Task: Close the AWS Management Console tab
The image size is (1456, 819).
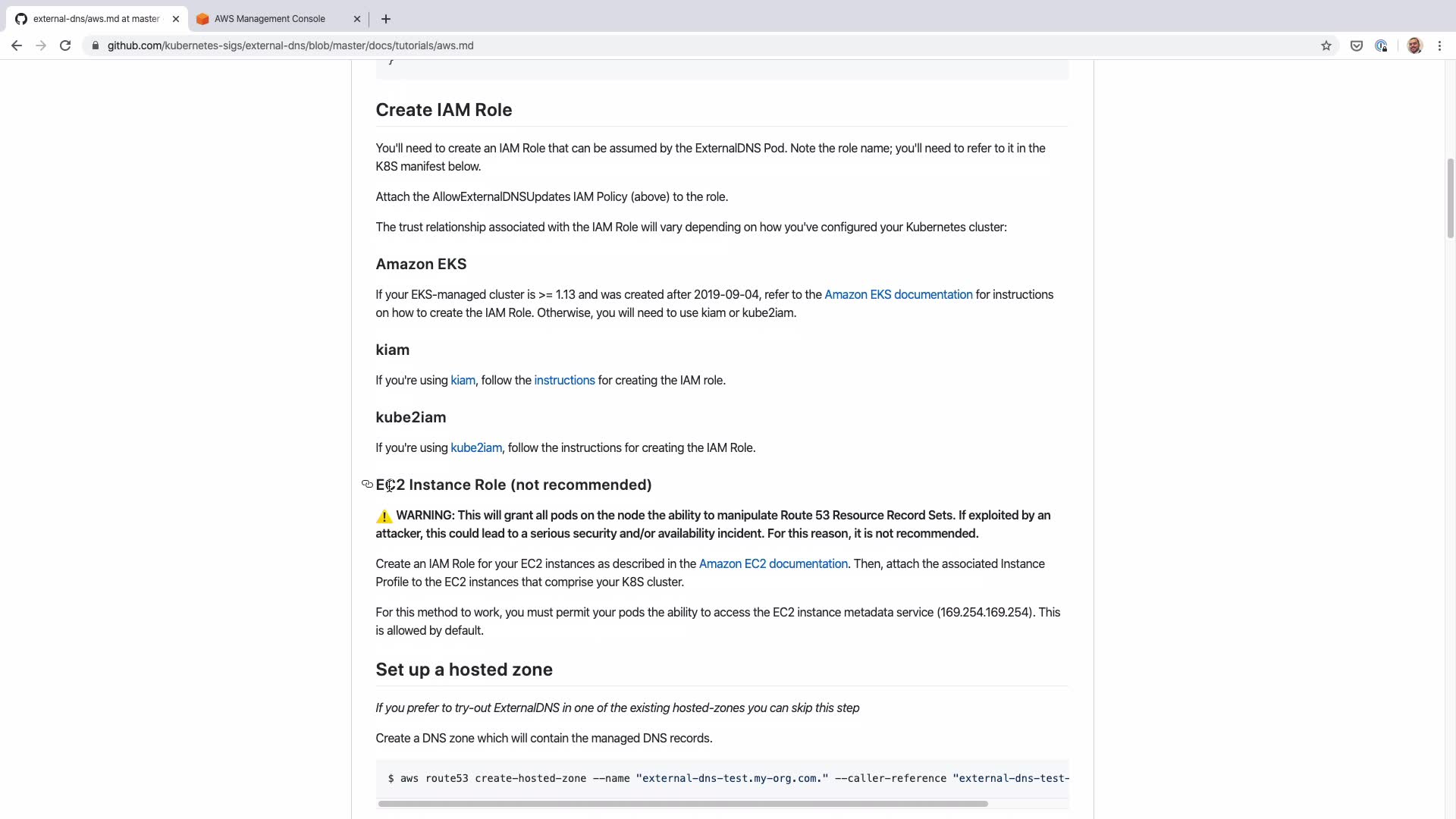Action: pyautogui.click(x=357, y=19)
